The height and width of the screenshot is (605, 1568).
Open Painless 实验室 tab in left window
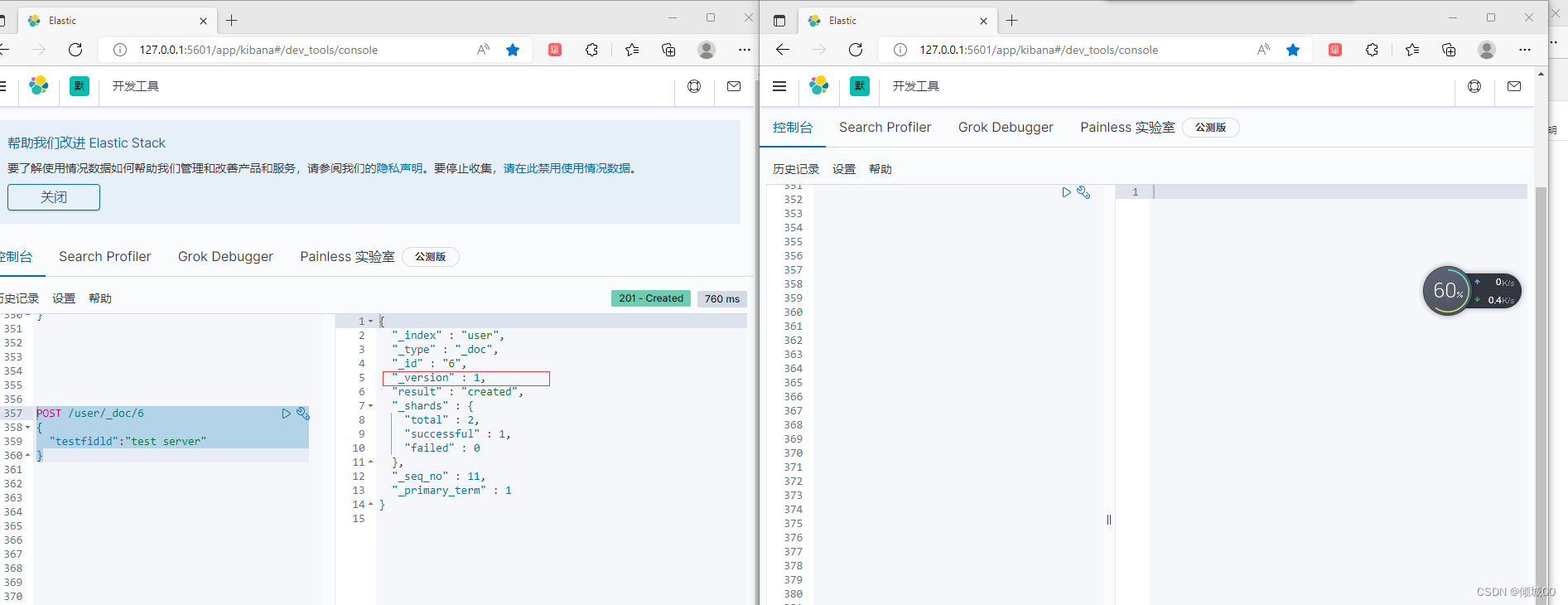347,257
